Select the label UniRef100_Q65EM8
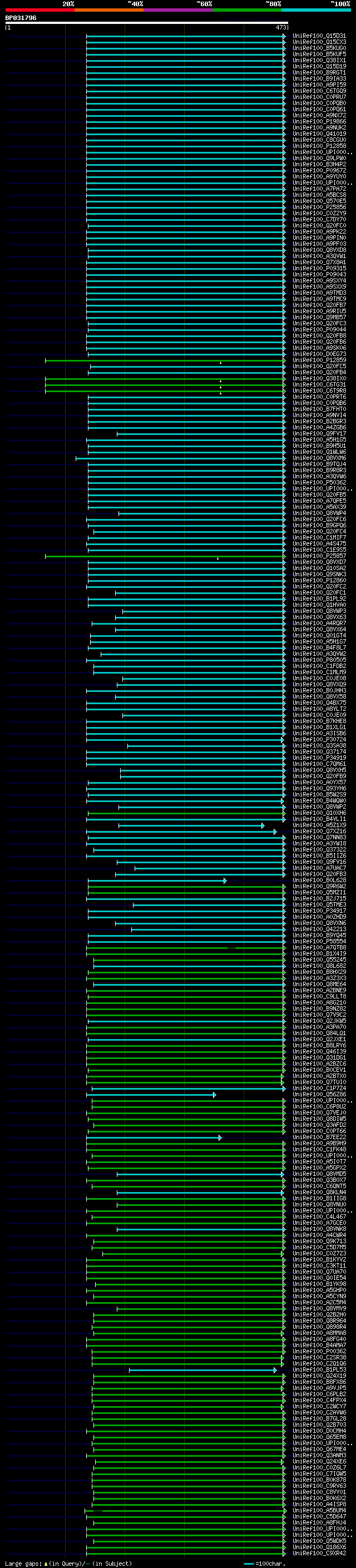The image size is (356, 1568). coord(319,1437)
